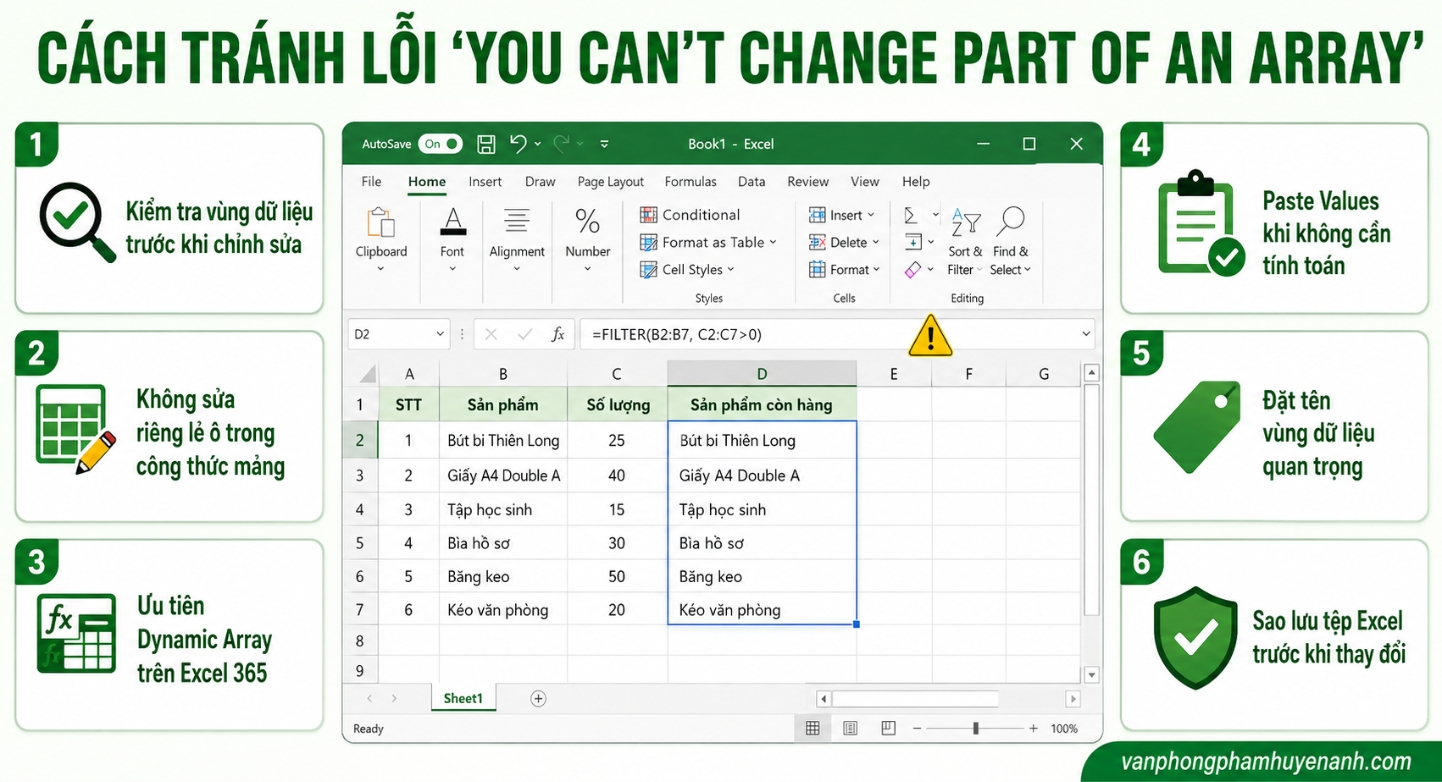1442x782 pixels.
Task: Expand the formula bar chevron
Action: click(x=1086, y=334)
